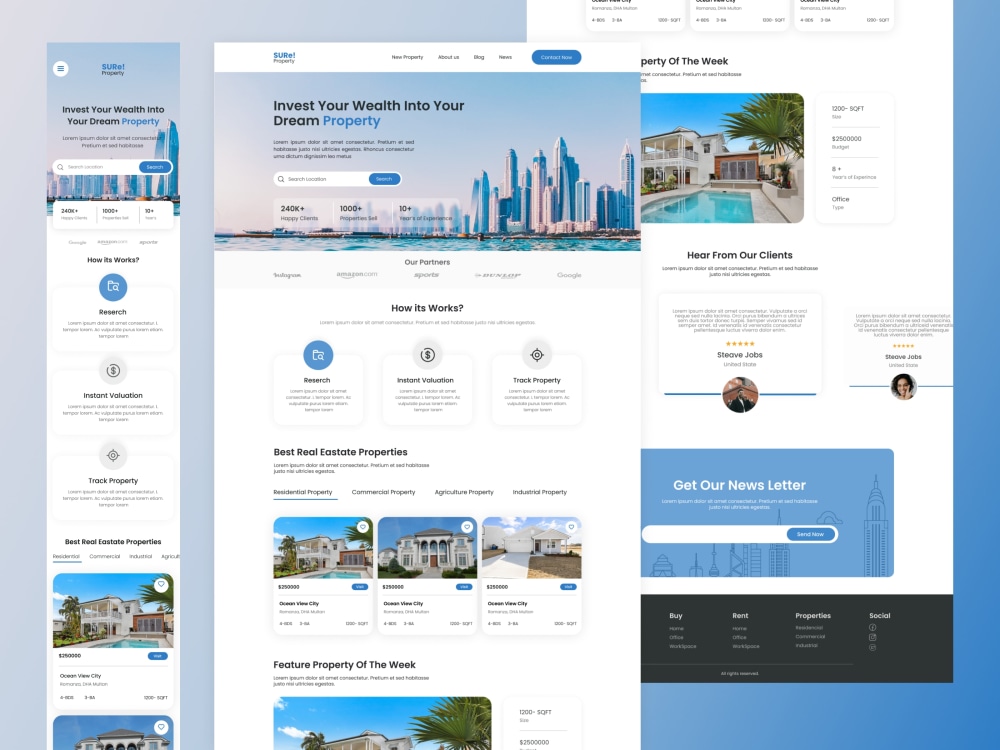Click the first social icon in footer
The width and height of the screenshot is (1000, 750).
pyautogui.click(x=872, y=628)
